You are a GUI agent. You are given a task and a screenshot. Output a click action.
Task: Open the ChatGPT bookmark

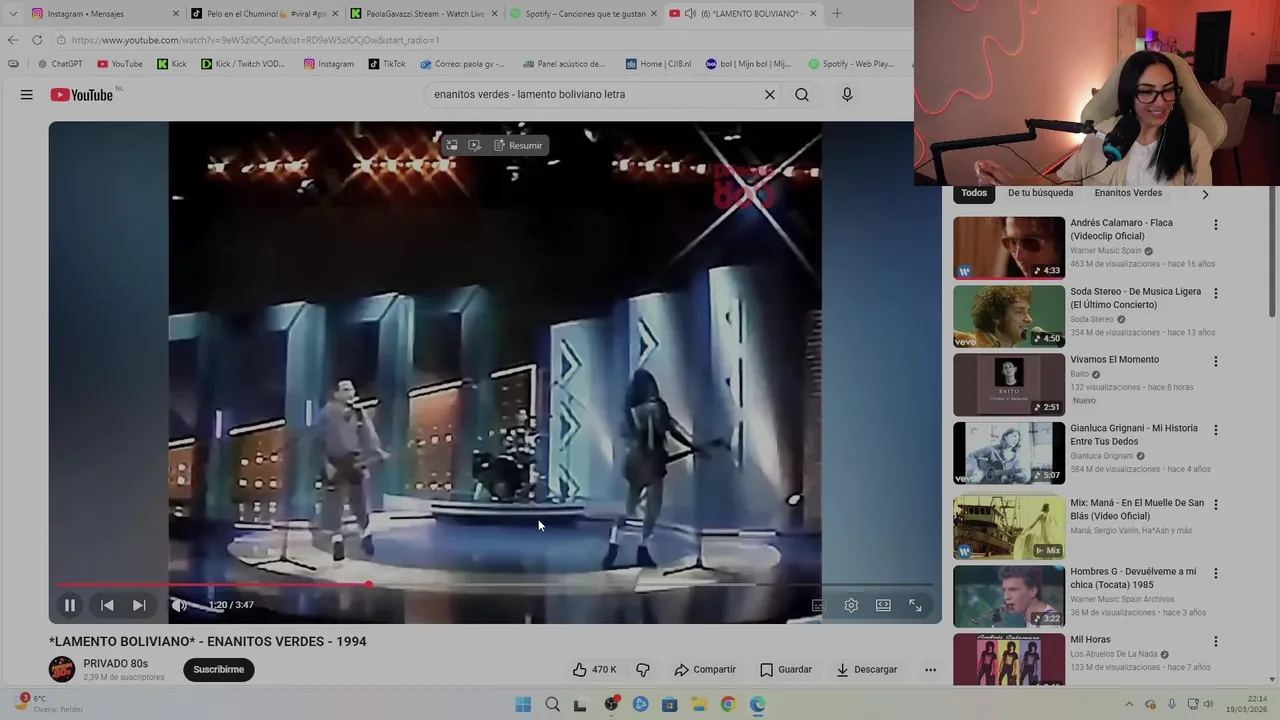coord(60,64)
